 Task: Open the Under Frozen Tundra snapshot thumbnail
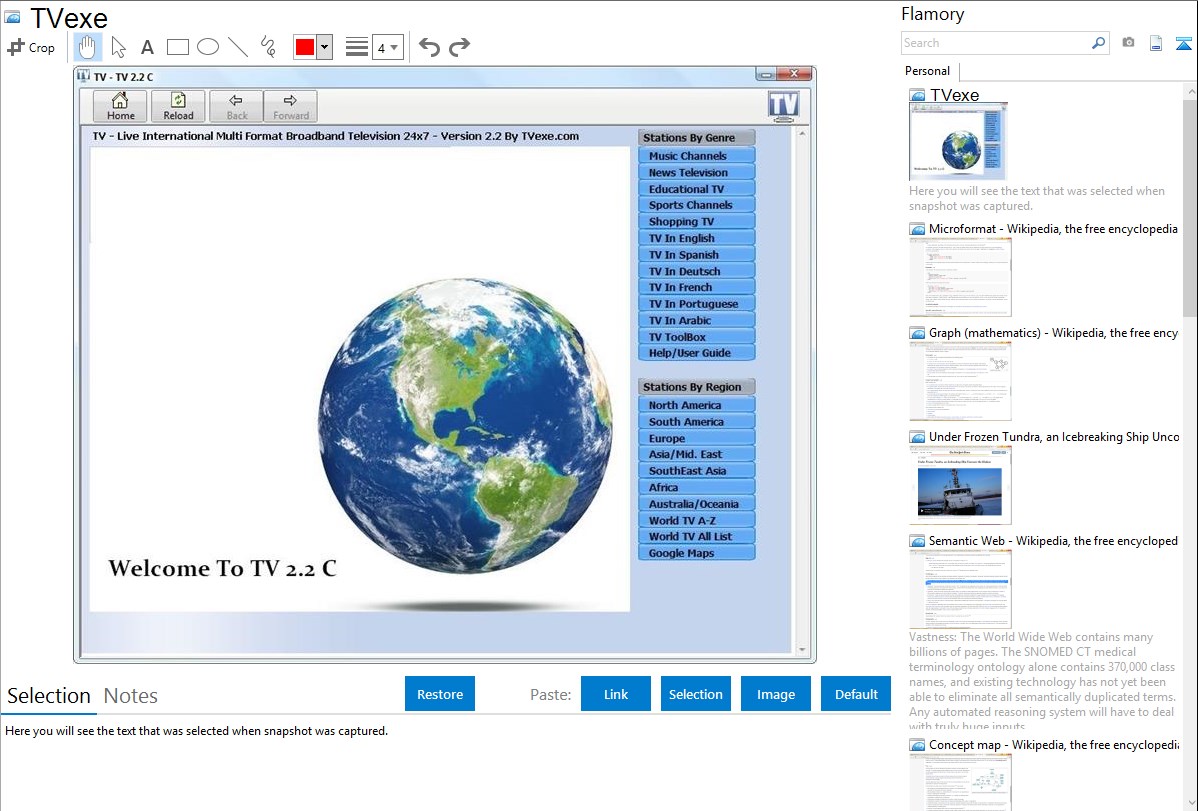tap(960, 485)
